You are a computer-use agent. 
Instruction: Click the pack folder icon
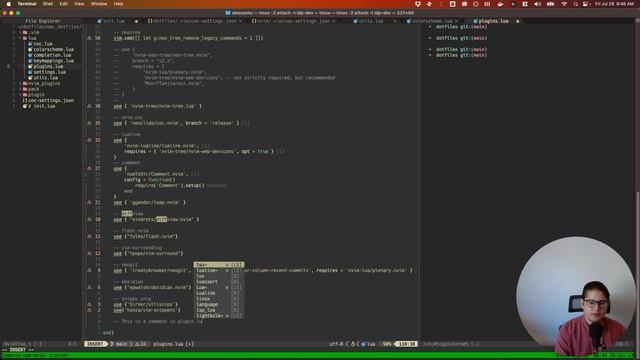pyautogui.click(x=25, y=89)
